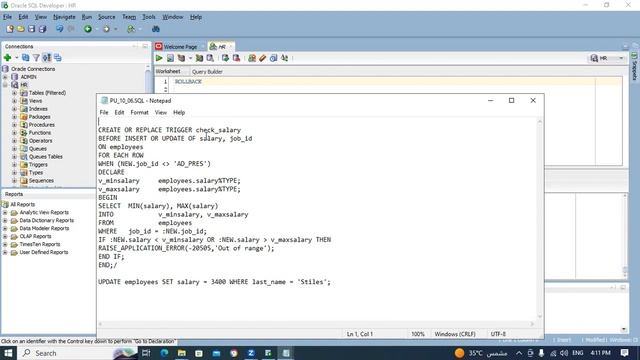Open Microsoft Edge from the taskbar

(x=164, y=353)
